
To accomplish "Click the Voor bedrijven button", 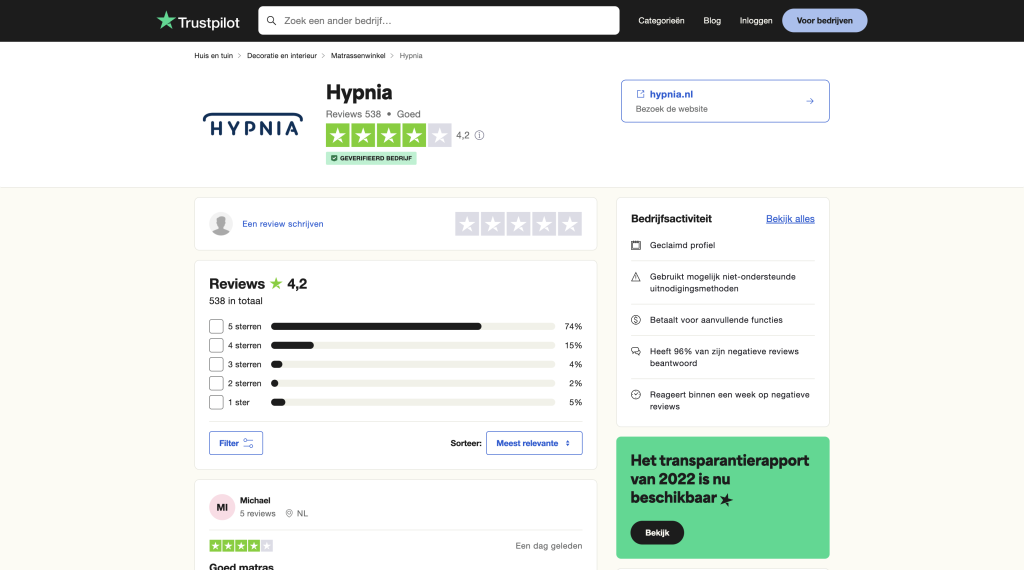I will coord(824,21).
